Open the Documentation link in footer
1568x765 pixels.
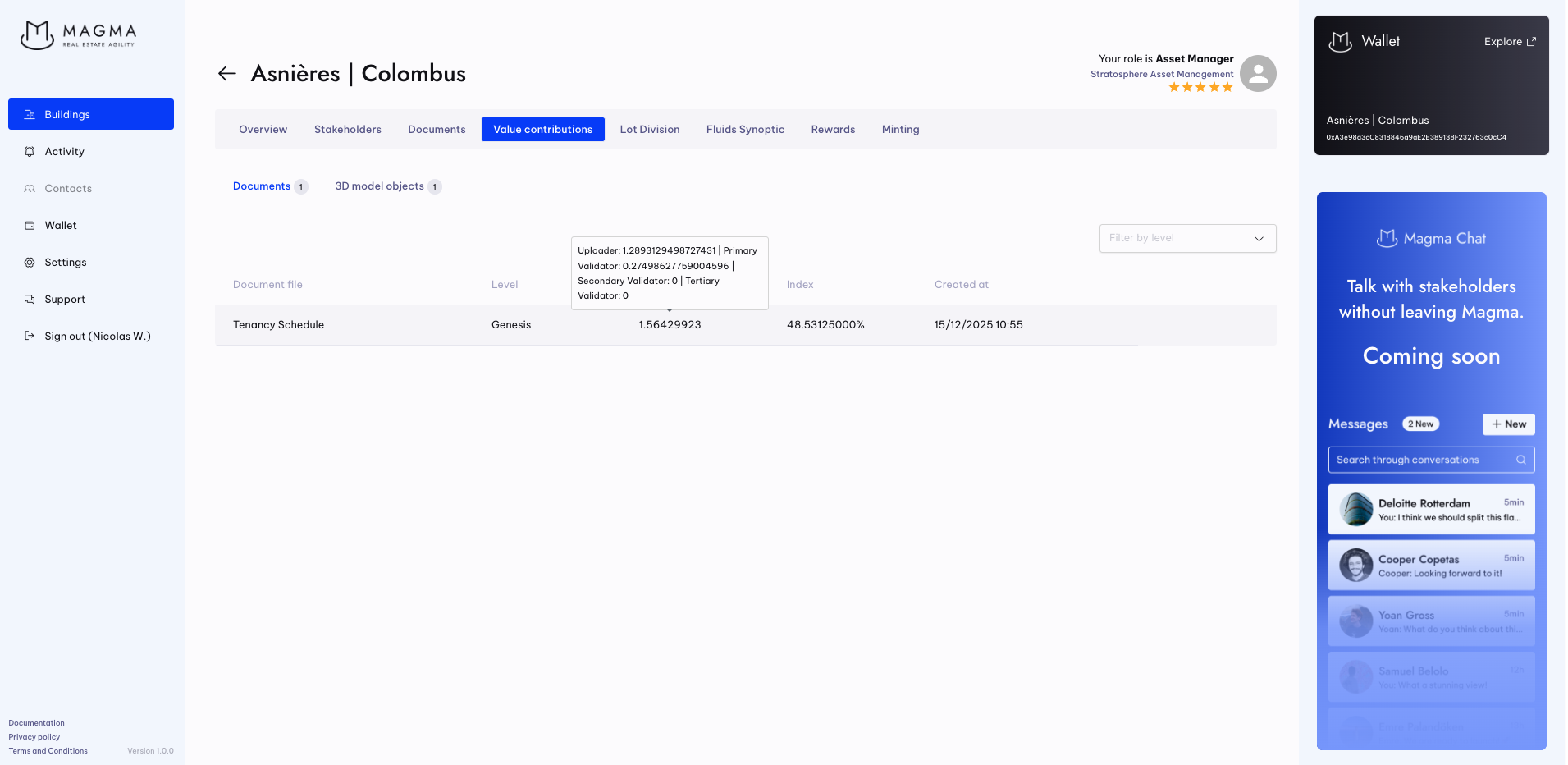coord(36,723)
